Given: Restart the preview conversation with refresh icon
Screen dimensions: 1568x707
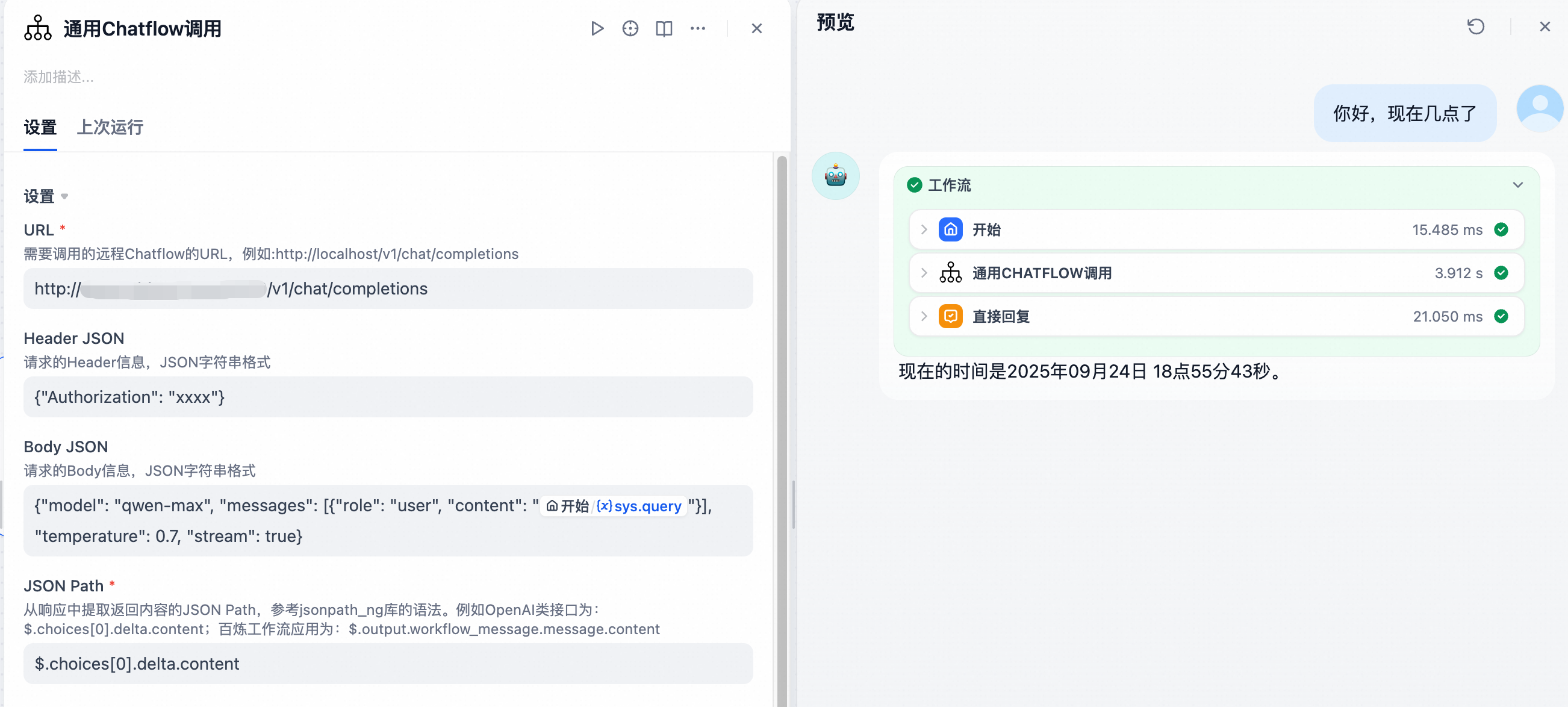Looking at the screenshot, I should pos(1475,26).
